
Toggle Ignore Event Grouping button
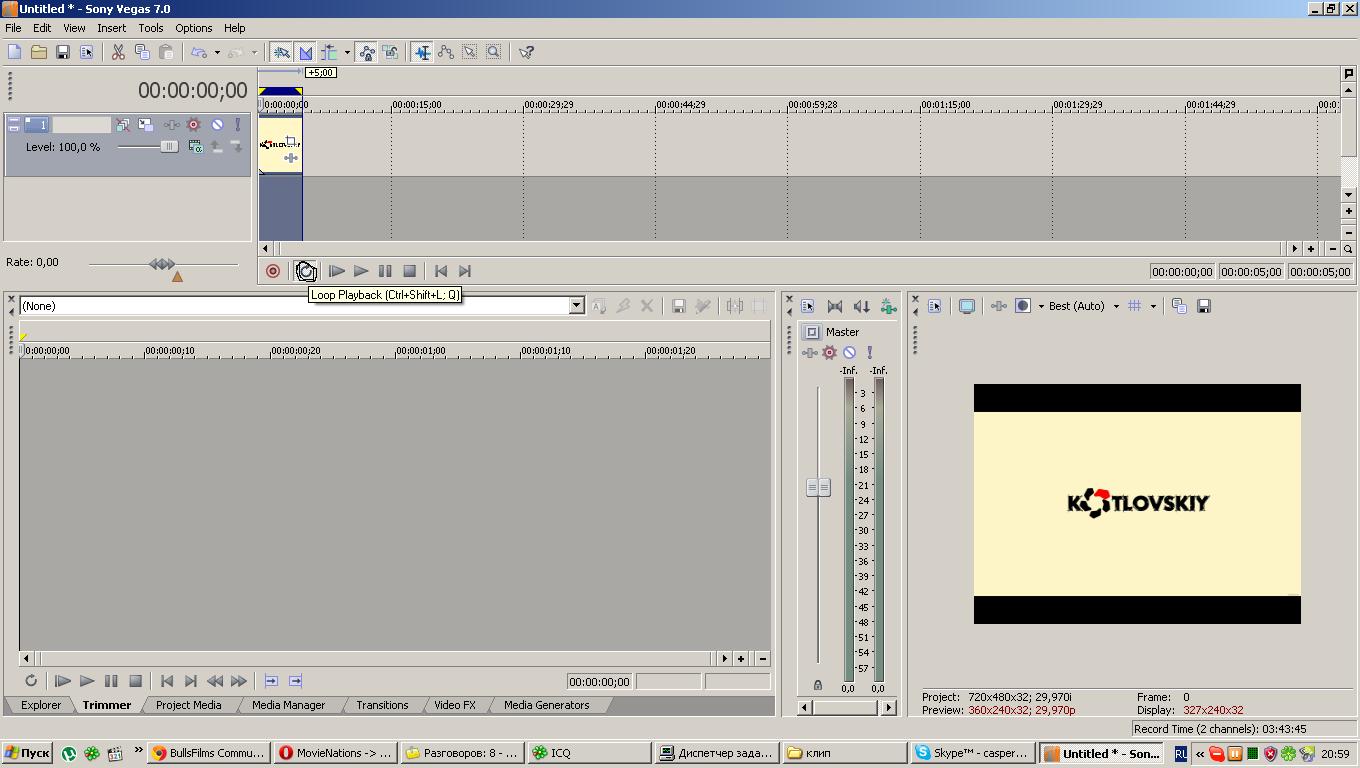[x=390, y=52]
